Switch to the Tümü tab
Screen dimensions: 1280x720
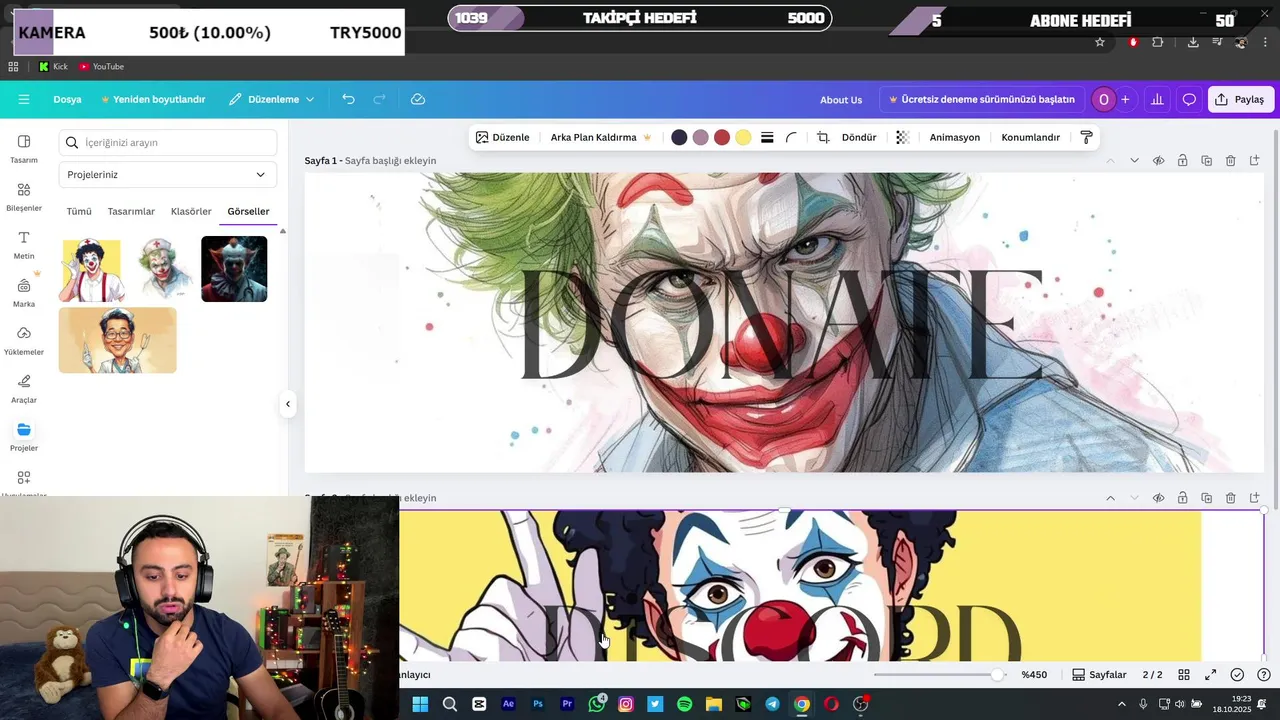point(79,211)
